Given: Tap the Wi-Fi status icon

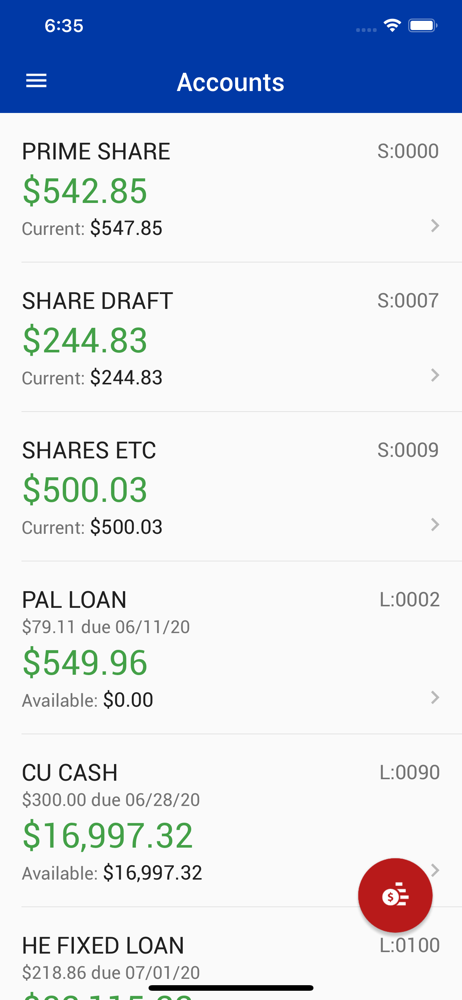Looking at the screenshot, I should [392, 26].
